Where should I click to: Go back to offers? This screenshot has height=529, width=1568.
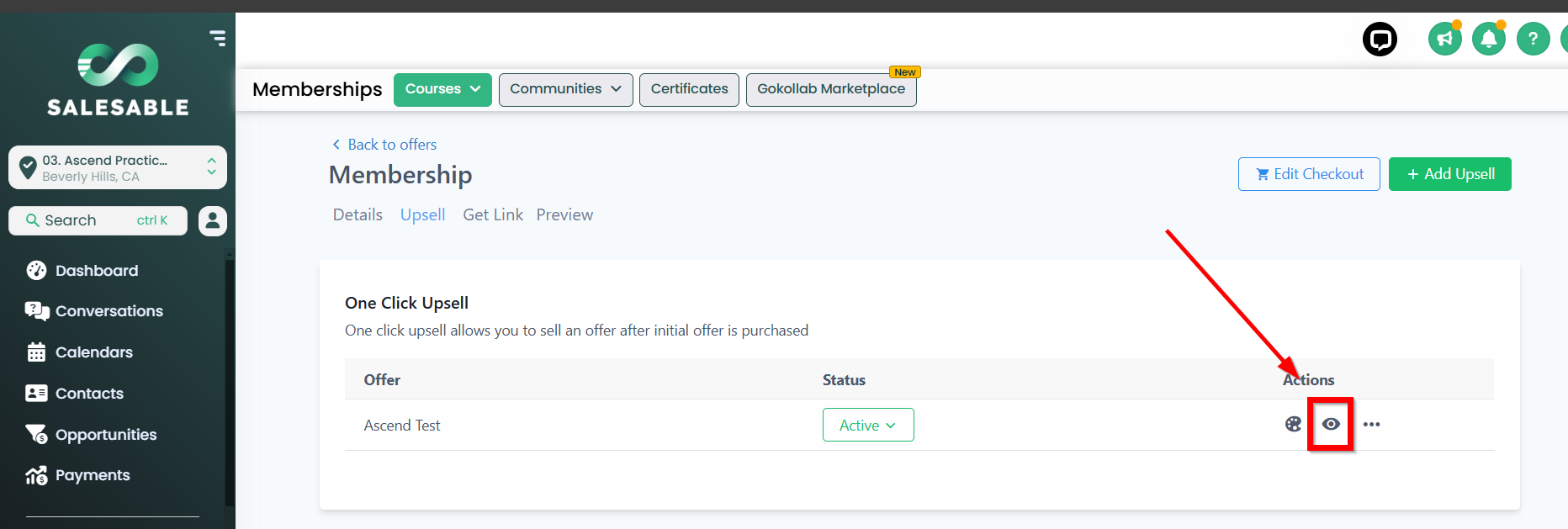click(x=384, y=145)
